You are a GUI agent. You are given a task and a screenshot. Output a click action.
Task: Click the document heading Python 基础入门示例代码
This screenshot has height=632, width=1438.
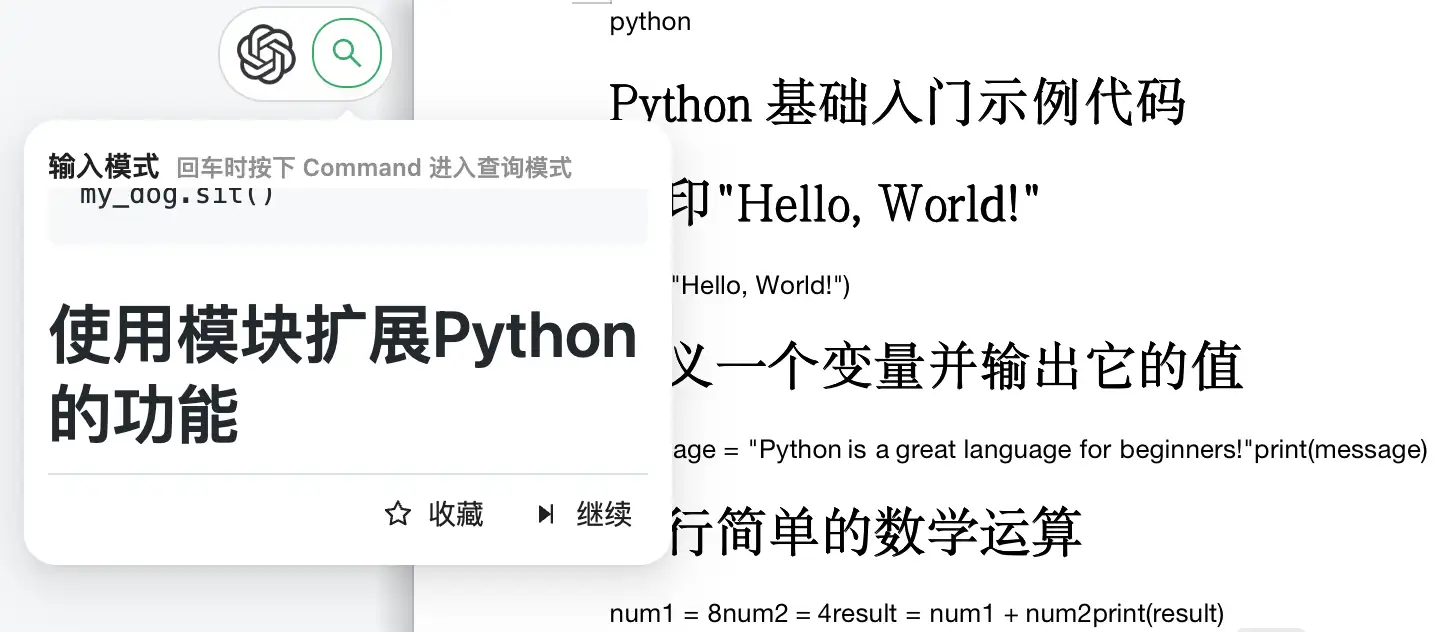[897, 102]
